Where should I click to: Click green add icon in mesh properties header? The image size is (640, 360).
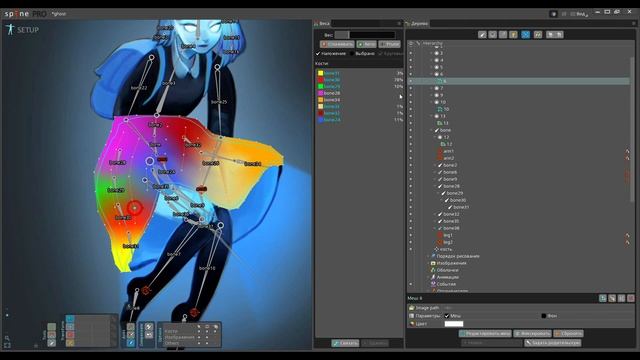[x=603, y=298]
